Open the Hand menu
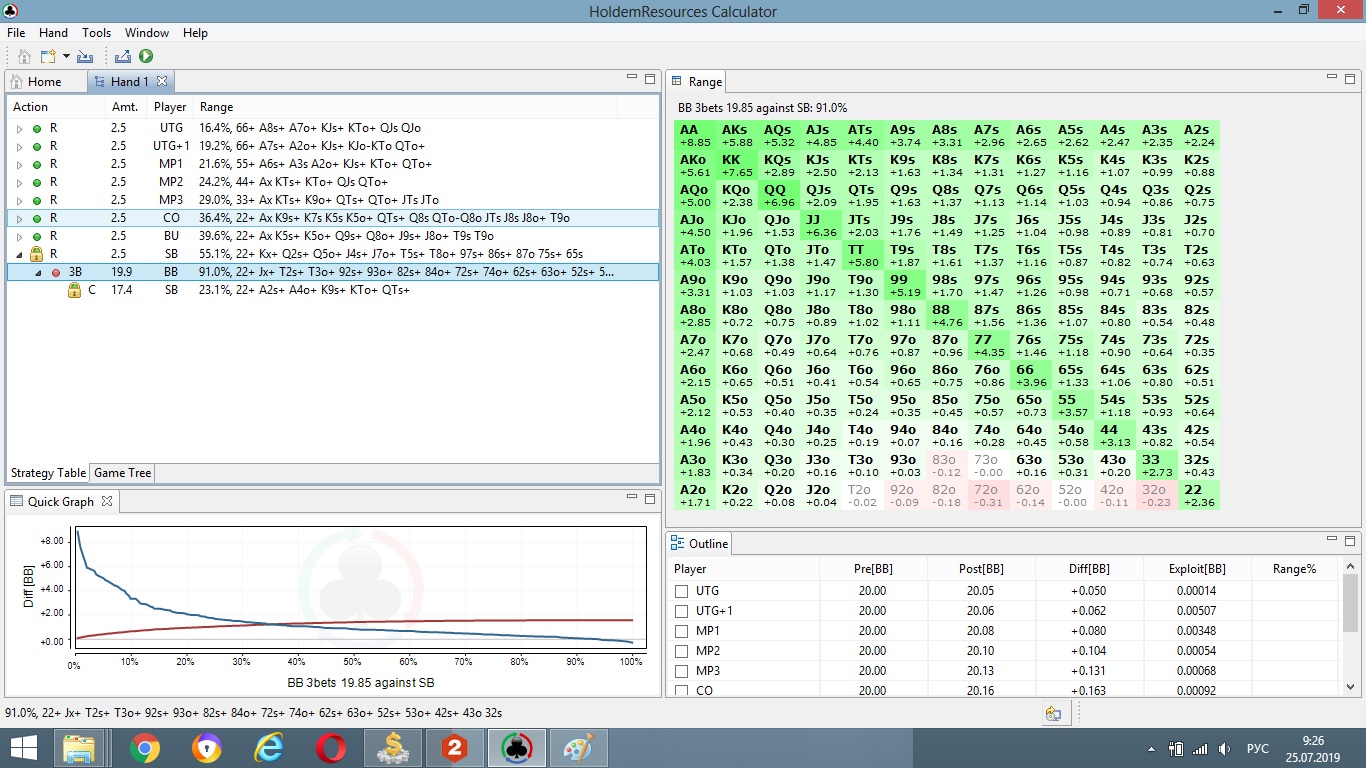The image size is (1366, 768). click(x=53, y=33)
